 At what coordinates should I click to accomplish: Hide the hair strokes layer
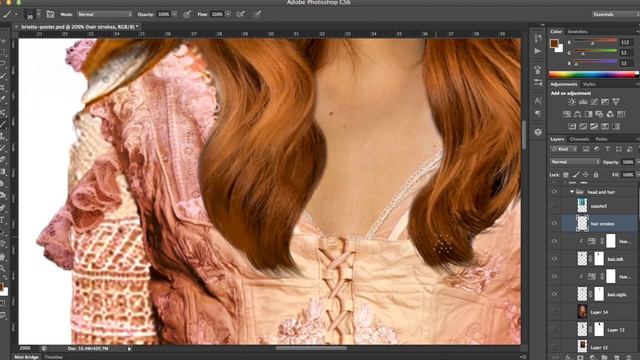[x=554, y=223]
